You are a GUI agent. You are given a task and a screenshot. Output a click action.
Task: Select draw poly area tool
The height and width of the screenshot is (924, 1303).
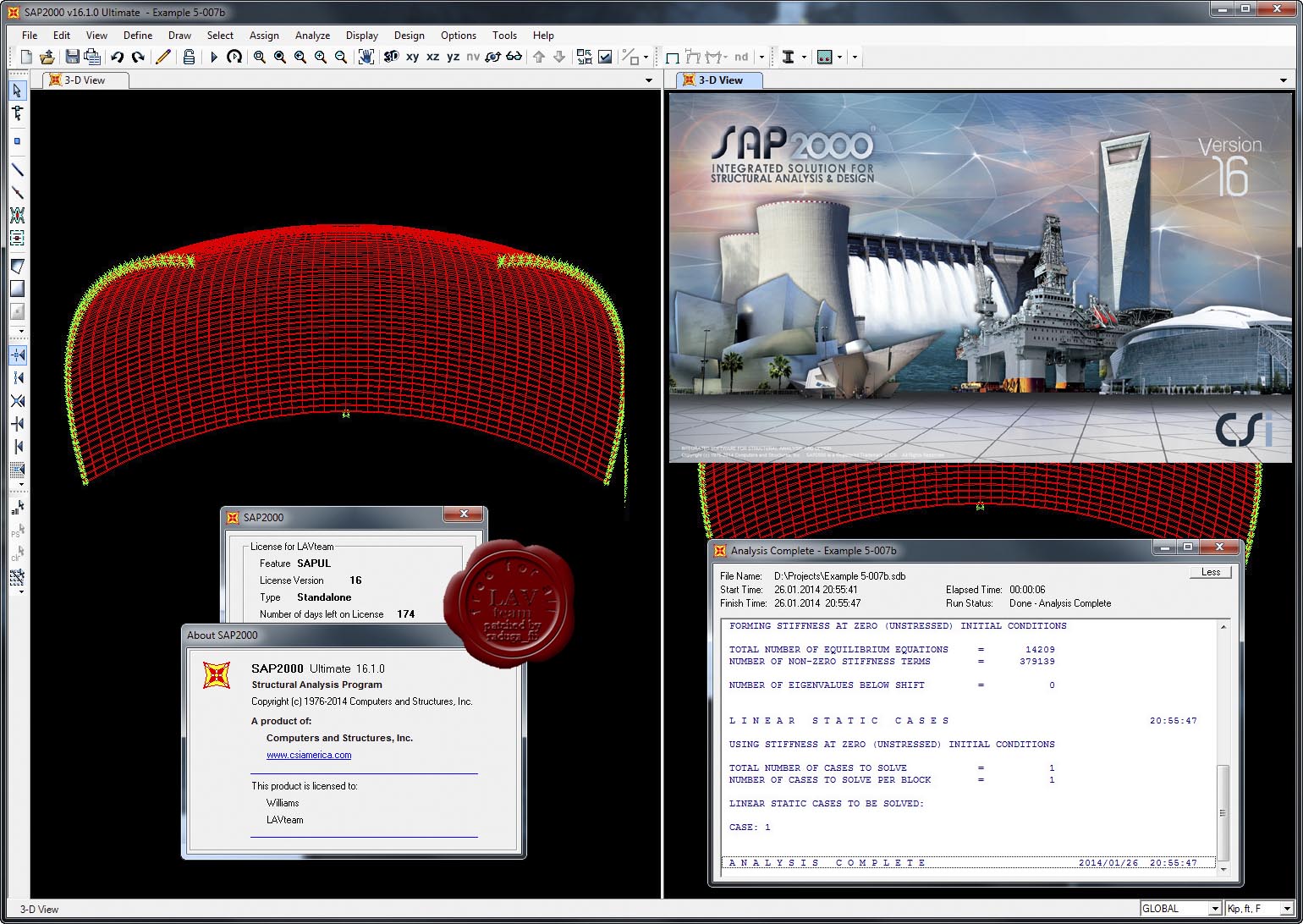point(17,267)
